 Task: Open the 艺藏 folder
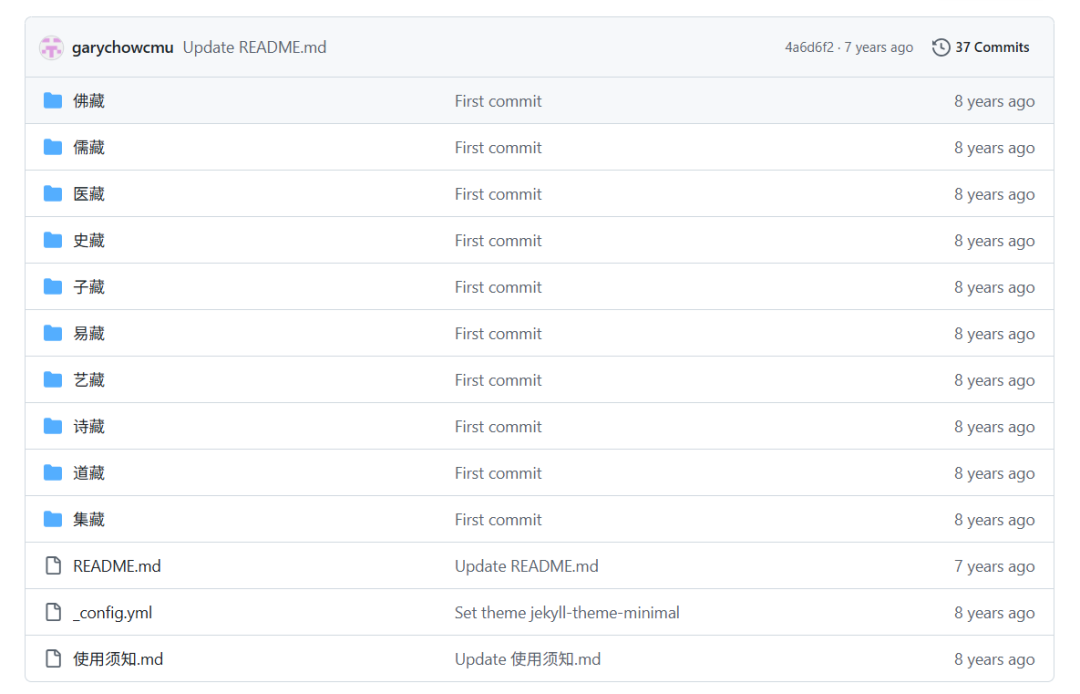pos(89,380)
